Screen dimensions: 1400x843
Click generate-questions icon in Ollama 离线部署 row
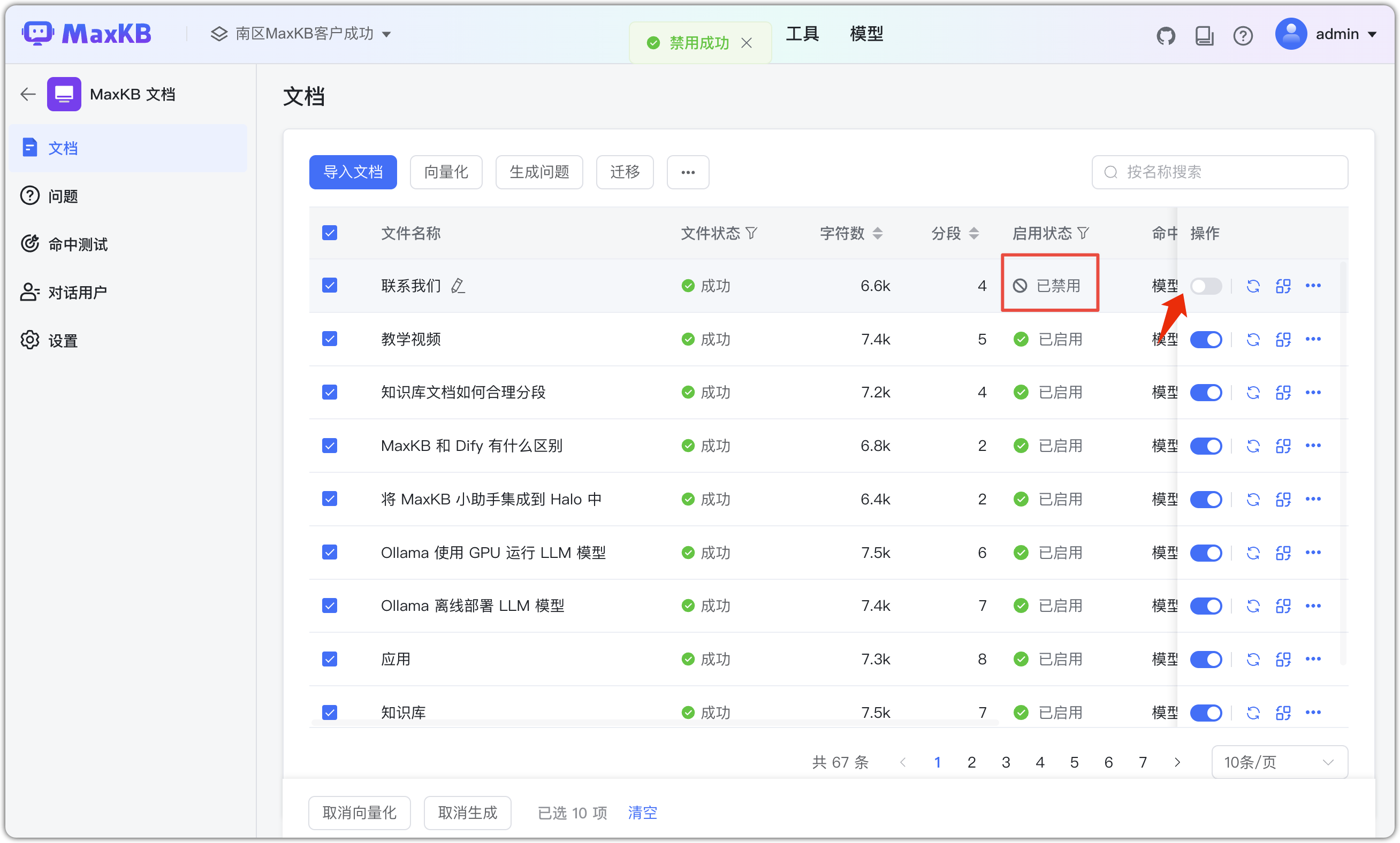click(1283, 606)
